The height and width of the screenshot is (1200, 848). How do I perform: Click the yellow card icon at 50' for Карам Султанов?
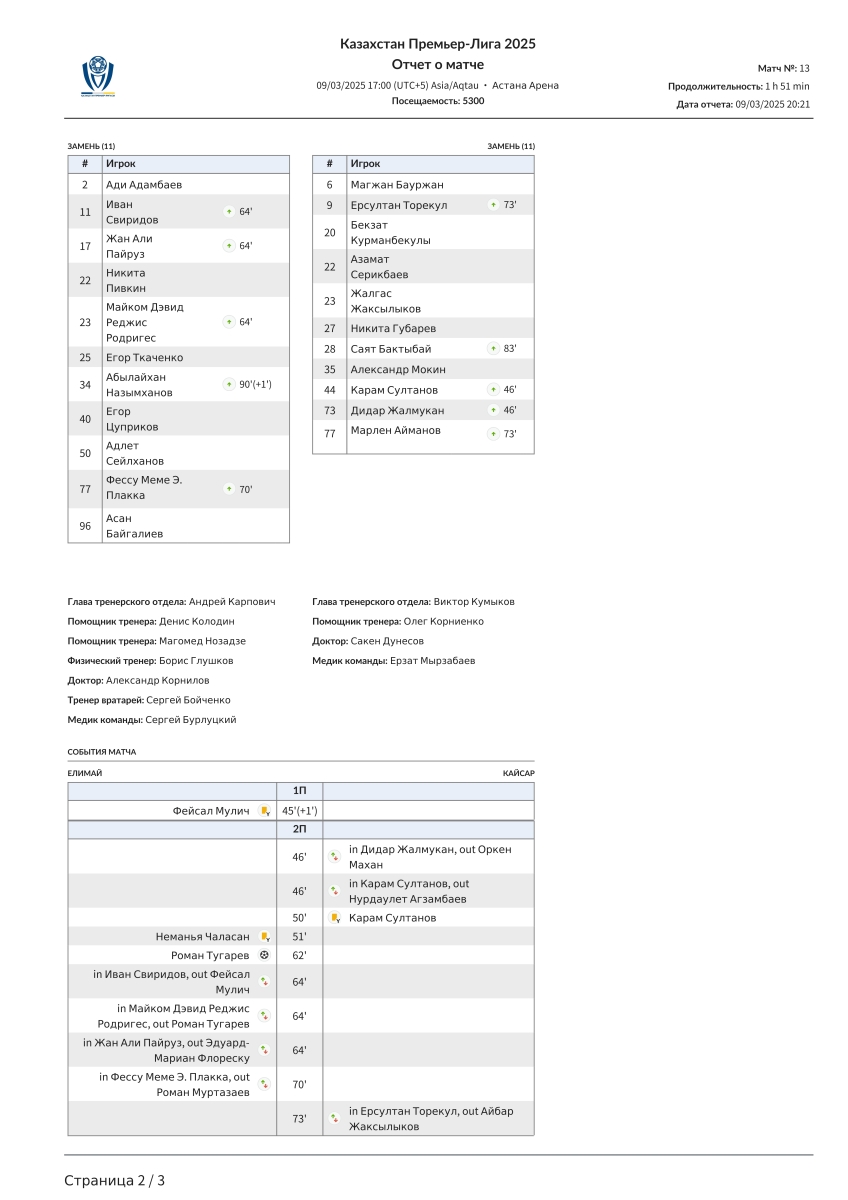tap(336, 918)
